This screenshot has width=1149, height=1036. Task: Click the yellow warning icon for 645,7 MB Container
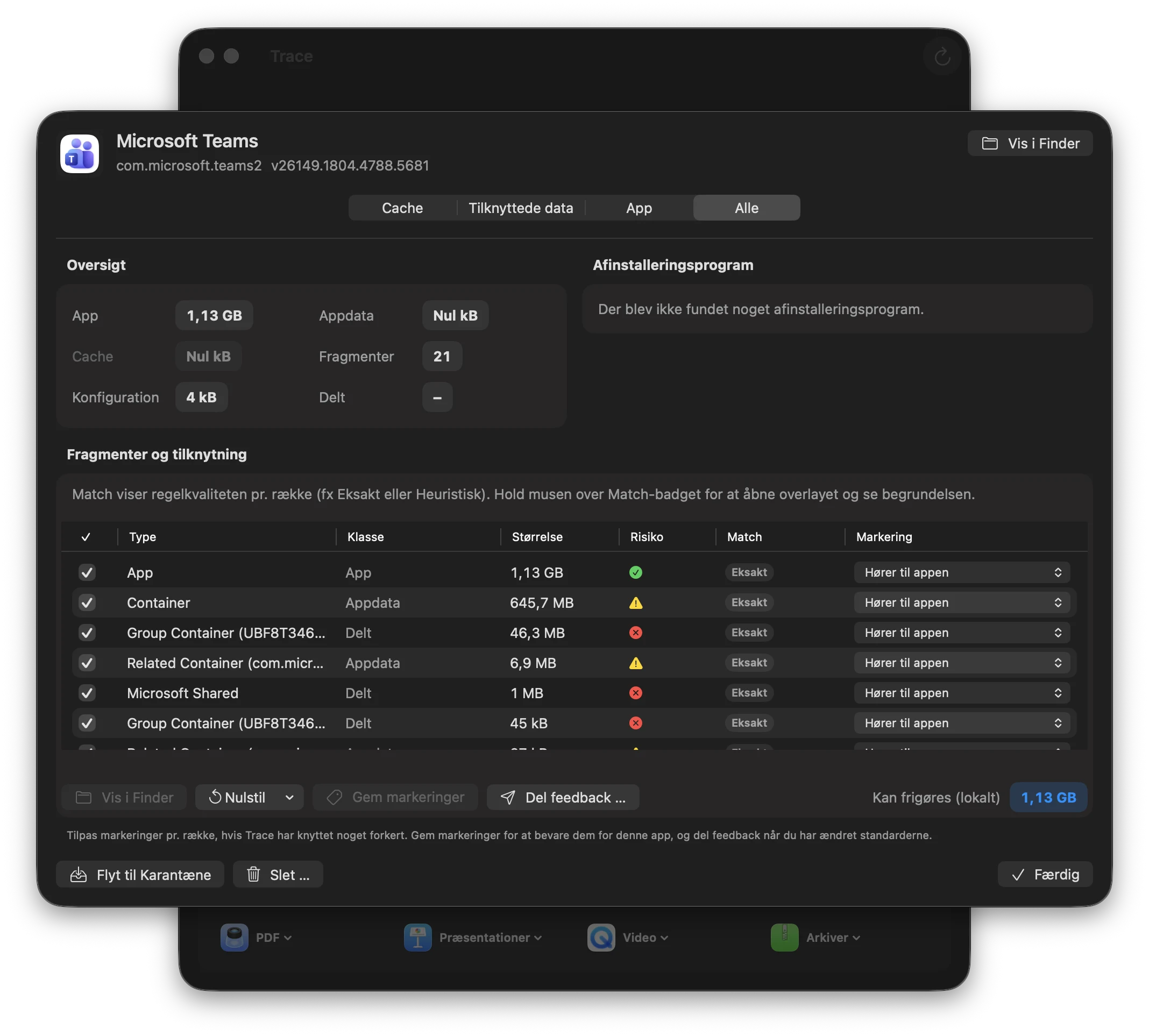point(635,602)
